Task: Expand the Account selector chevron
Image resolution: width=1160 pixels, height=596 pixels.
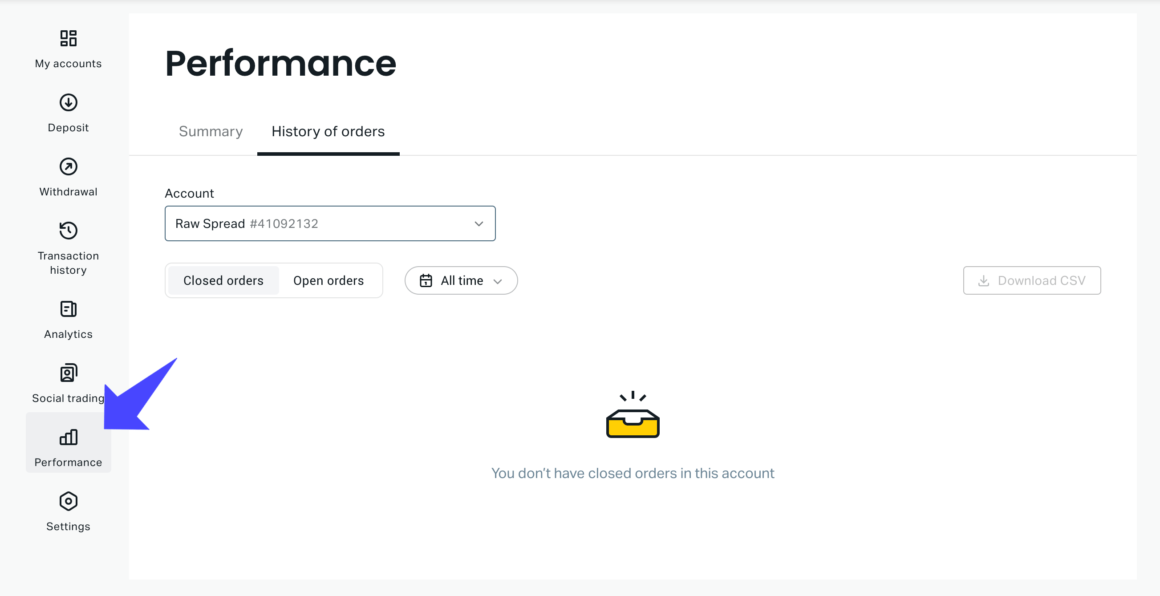Action: click(x=479, y=224)
